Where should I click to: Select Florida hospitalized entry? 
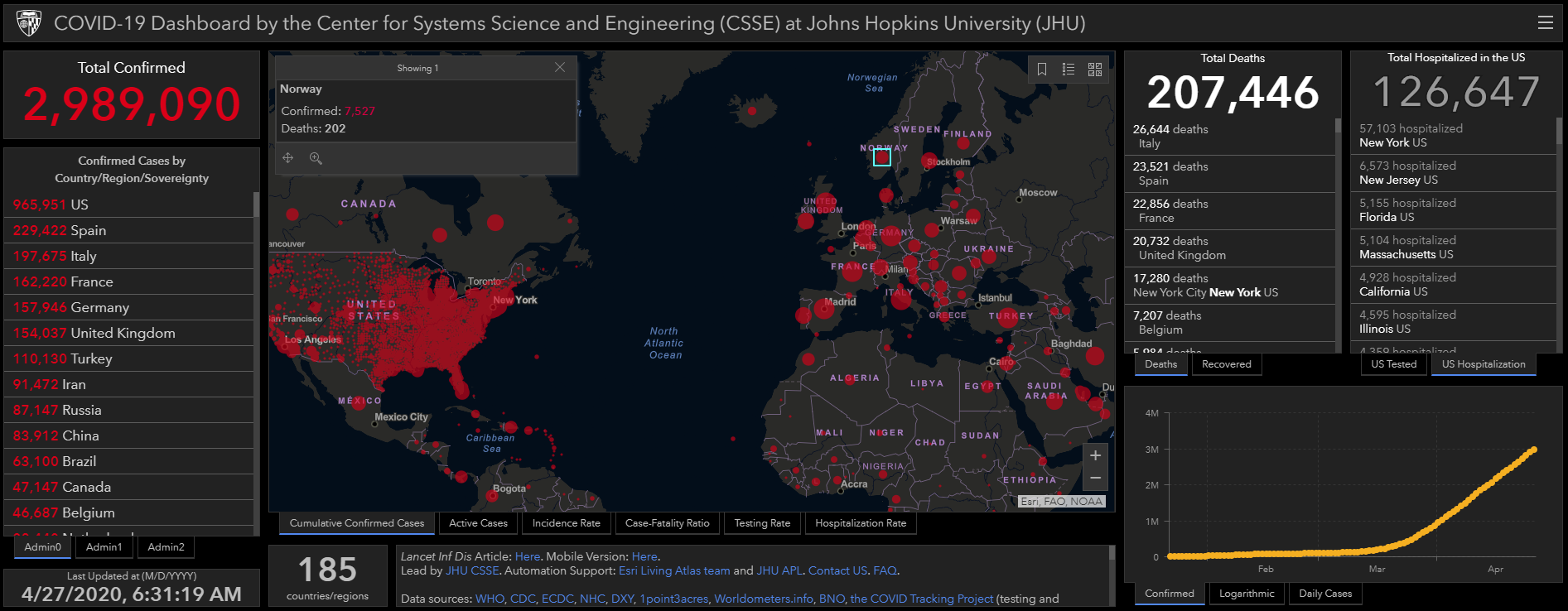point(1454,210)
